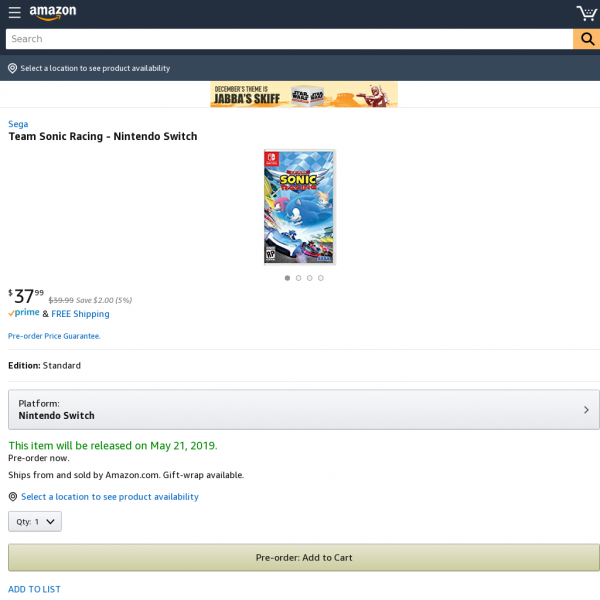This screenshot has width=600, height=600.
Task: Click the Amazon logo
Action: (53, 12)
